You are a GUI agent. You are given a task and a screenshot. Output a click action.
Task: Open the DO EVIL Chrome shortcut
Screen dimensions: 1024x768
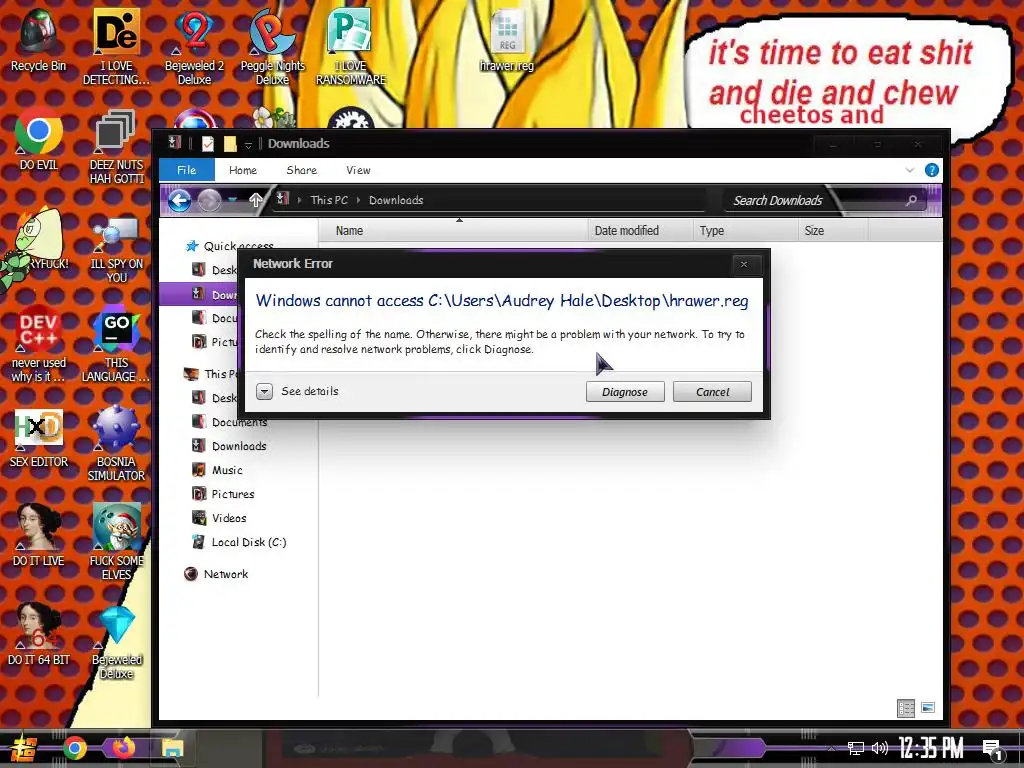[x=39, y=140]
